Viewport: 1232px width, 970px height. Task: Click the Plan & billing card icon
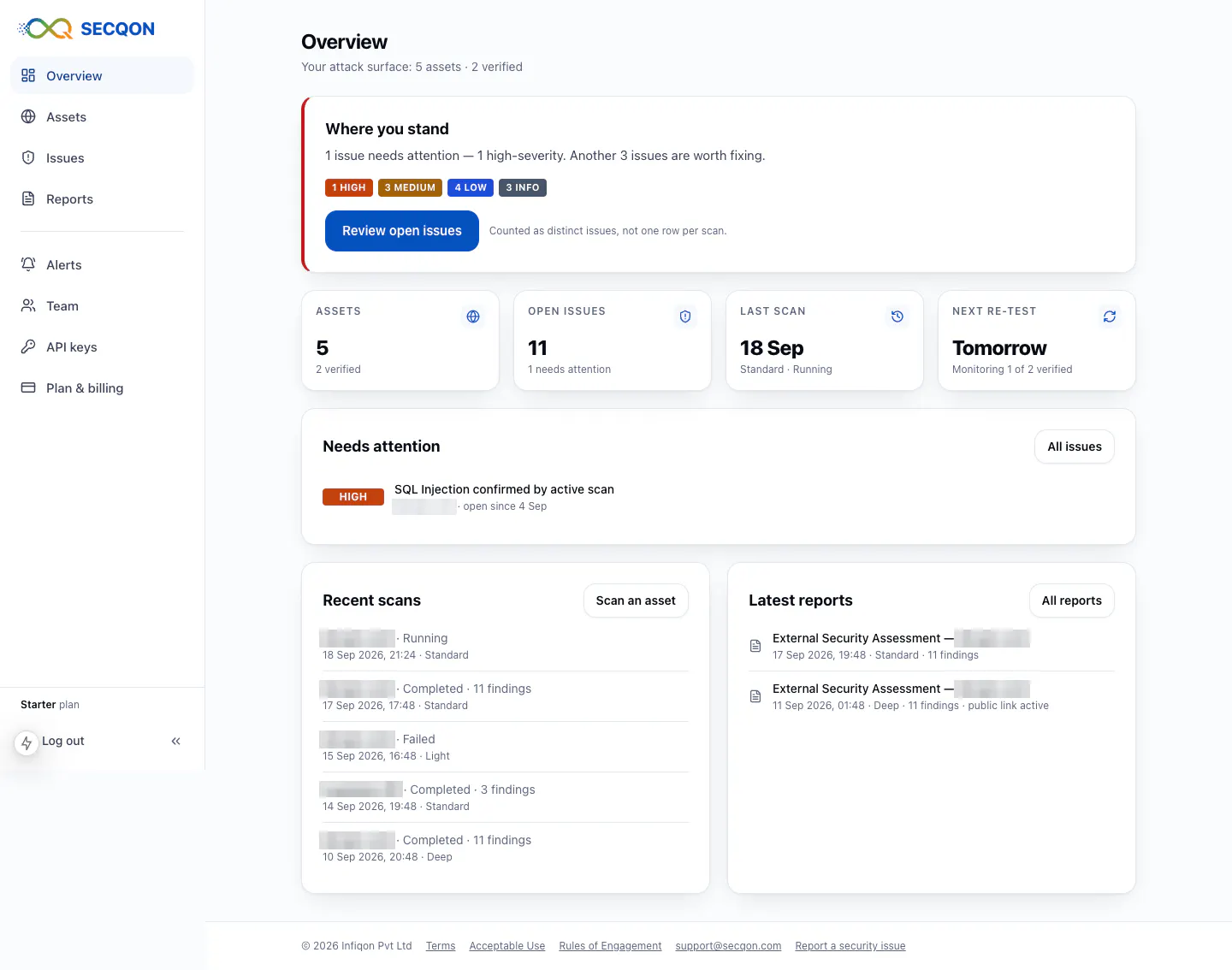pyautogui.click(x=28, y=387)
